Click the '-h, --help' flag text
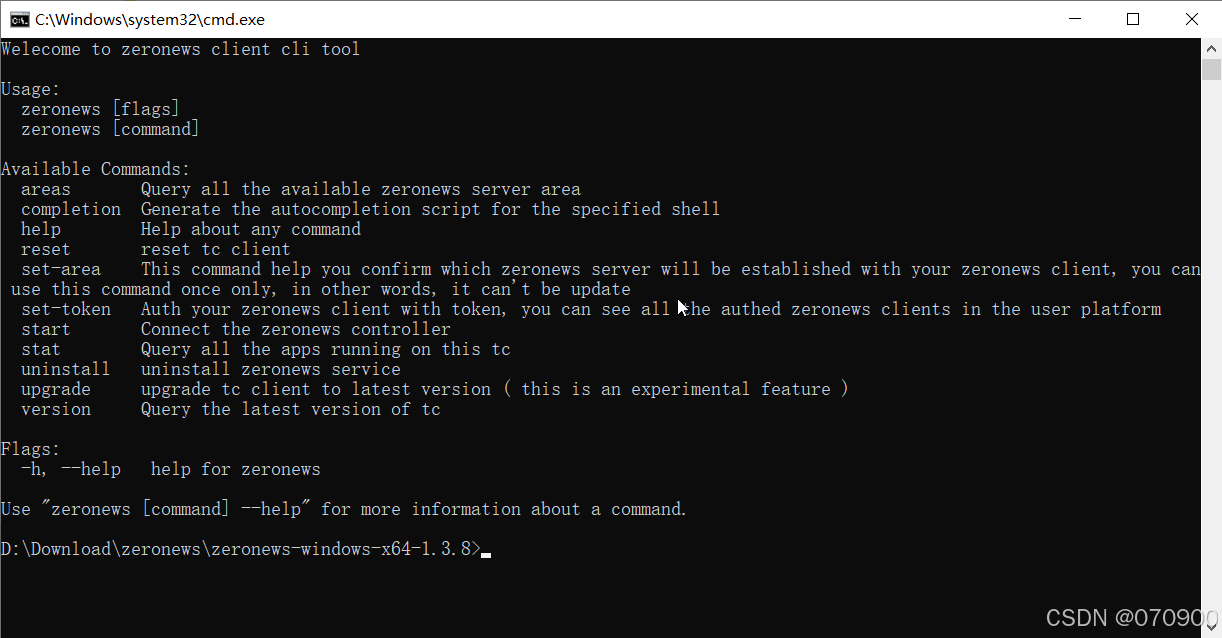The image size is (1222, 638). (x=70, y=469)
